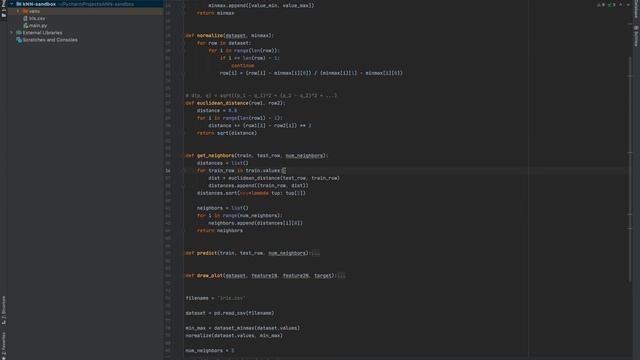Click the warnings count inspection indicator
The width and height of the screenshot is (640, 360).
tap(601, 5)
